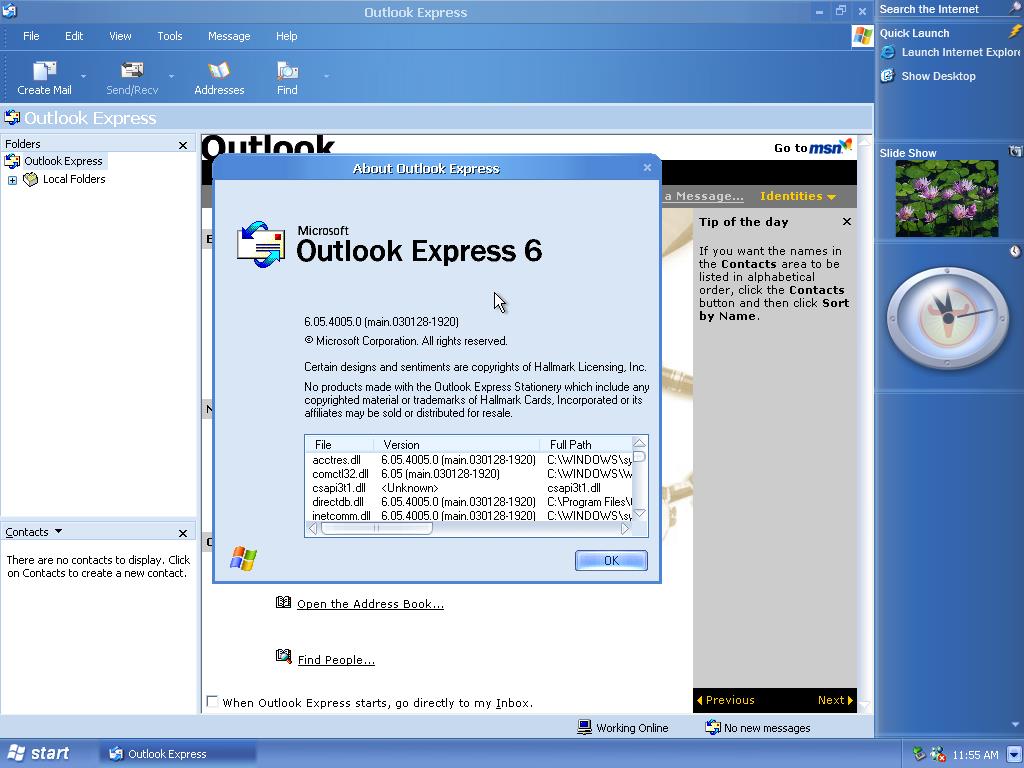Select inetcomm.dll row in file list

(x=469, y=515)
